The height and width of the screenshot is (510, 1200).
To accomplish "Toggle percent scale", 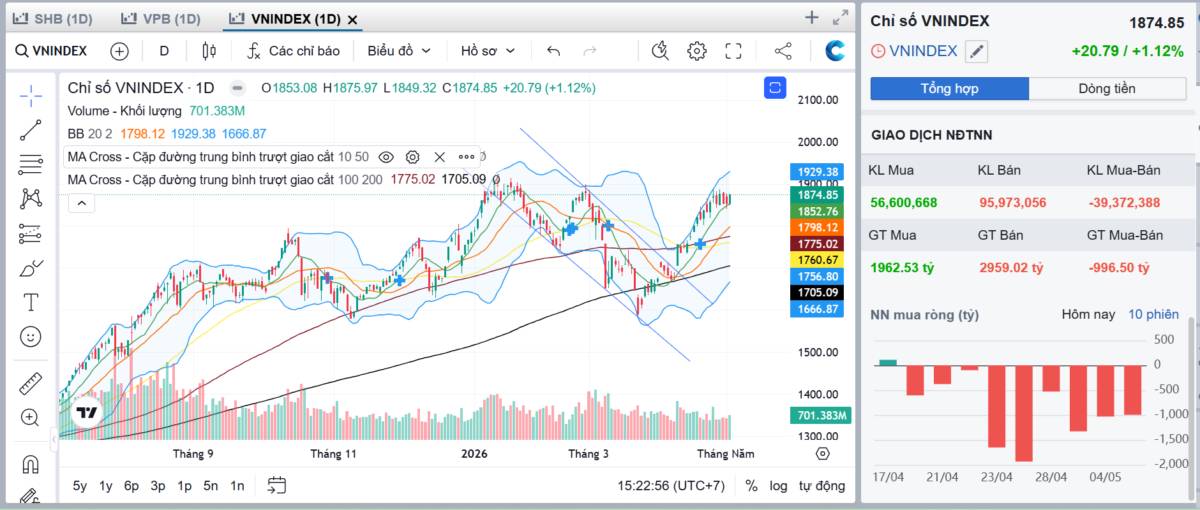I will [x=751, y=486].
